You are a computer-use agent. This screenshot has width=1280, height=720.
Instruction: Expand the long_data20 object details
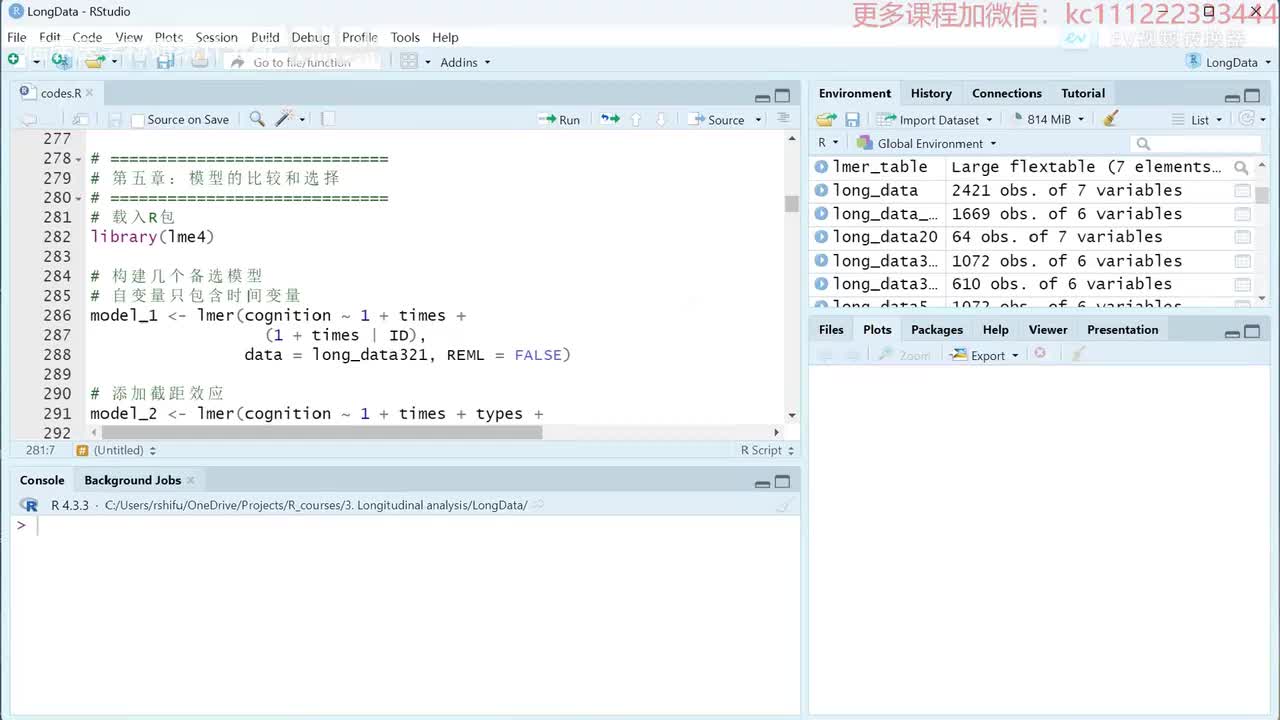click(x=821, y=237)
